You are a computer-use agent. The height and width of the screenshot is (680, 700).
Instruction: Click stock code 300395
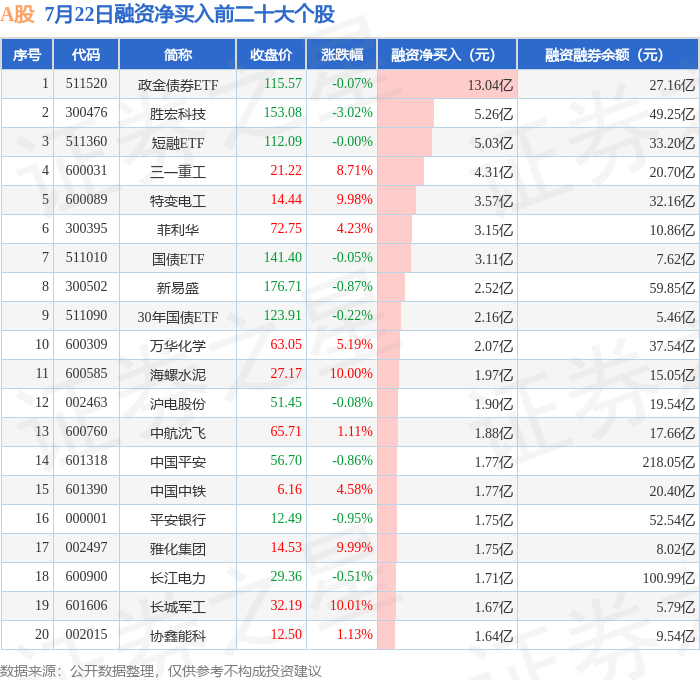point(86,229)
